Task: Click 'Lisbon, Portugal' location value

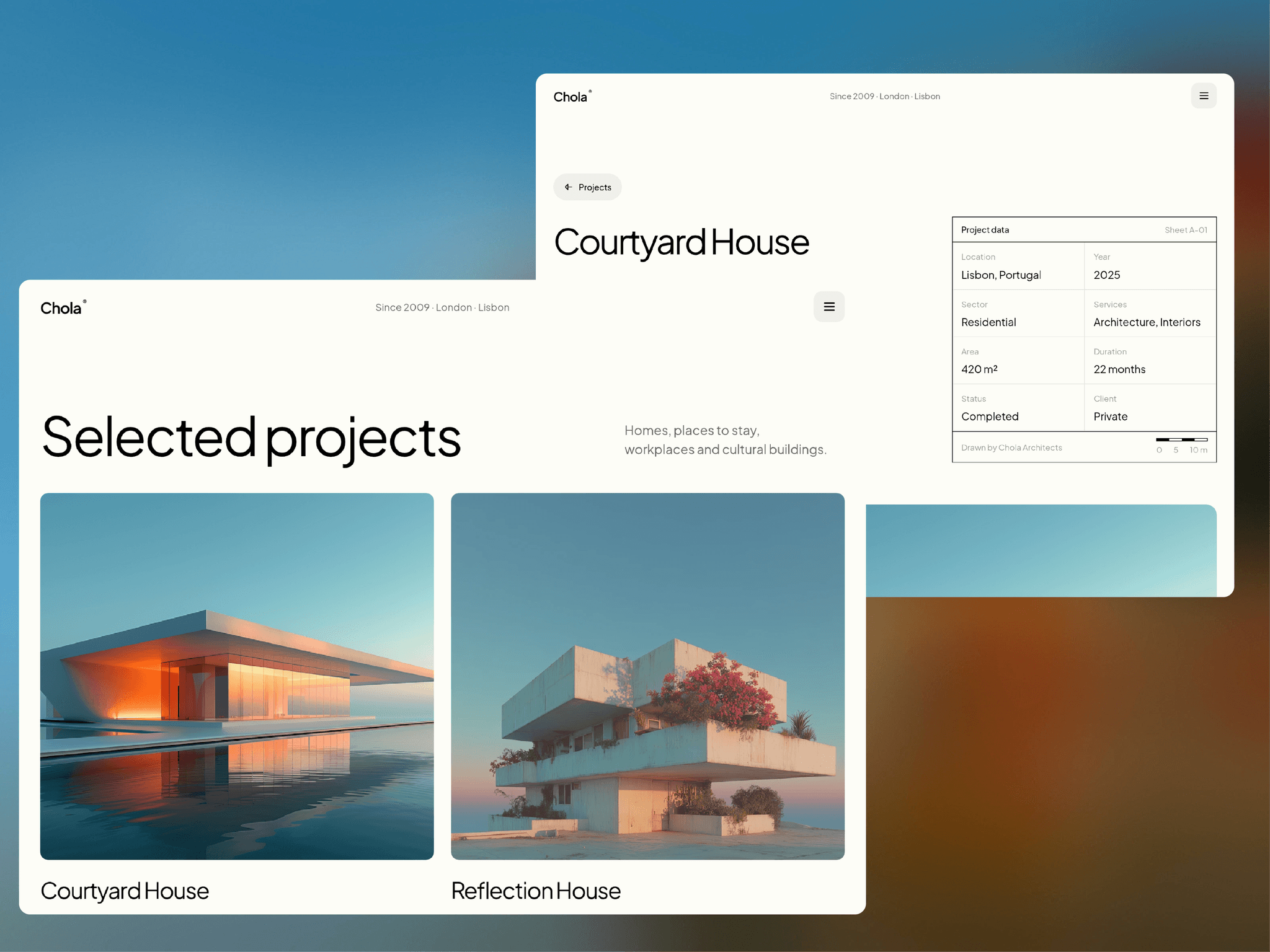Action: (1001, 275)
